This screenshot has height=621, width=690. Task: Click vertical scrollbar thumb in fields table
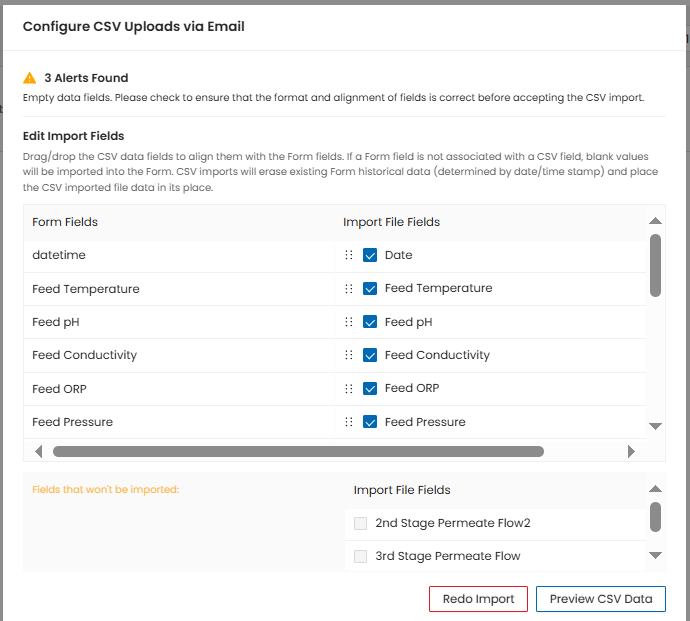click(x=655, y=265)
